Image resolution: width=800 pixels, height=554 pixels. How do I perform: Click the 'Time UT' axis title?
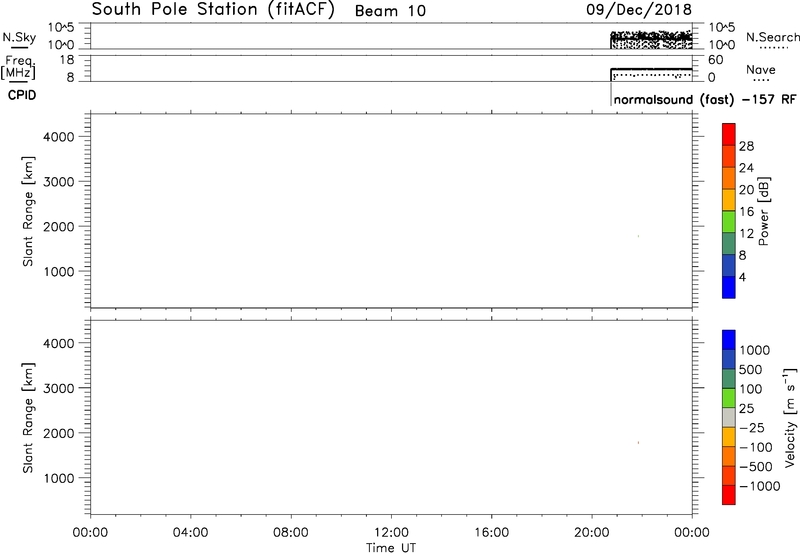pyautogui.click(x=391, y=548)
